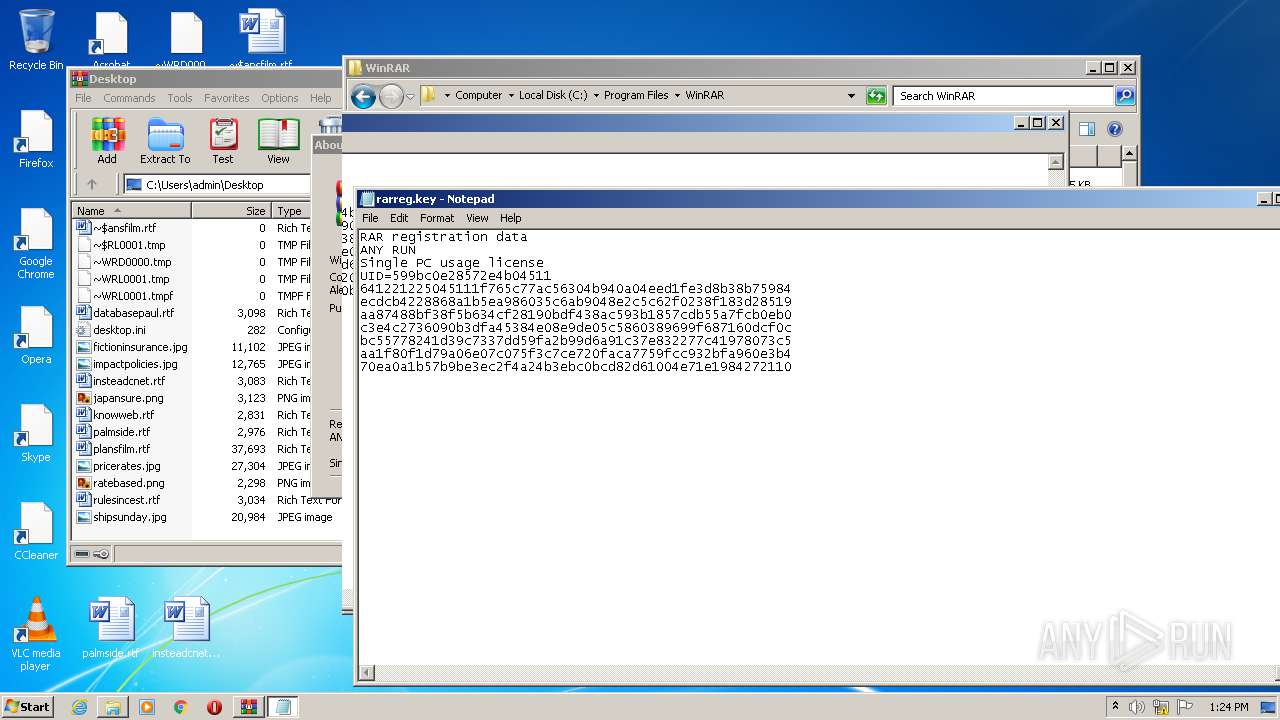
Task: Click the Action Center flag tray icon
Action: 1186,707
